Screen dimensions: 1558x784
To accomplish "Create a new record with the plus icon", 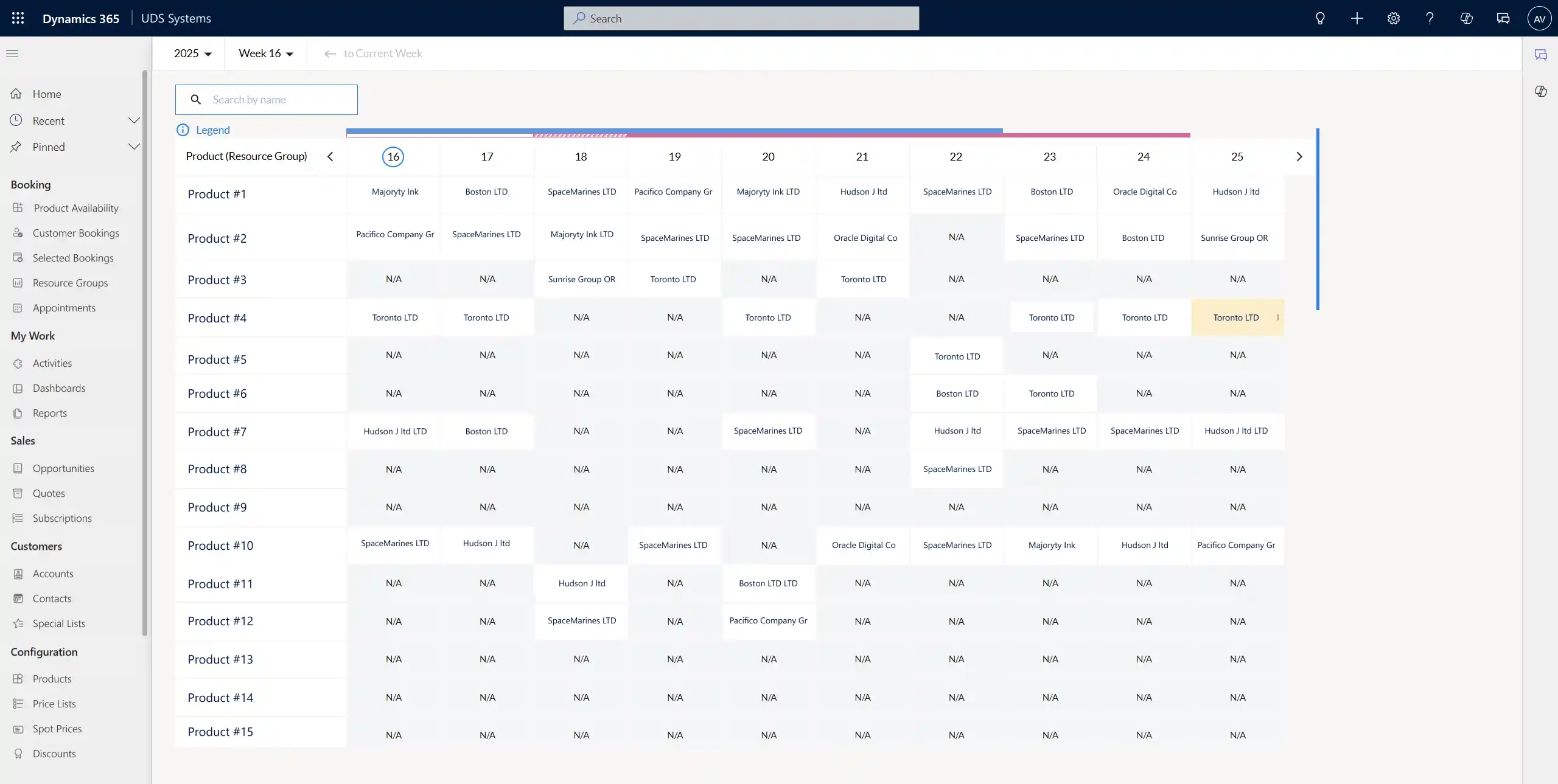I will pos(1357,18).
